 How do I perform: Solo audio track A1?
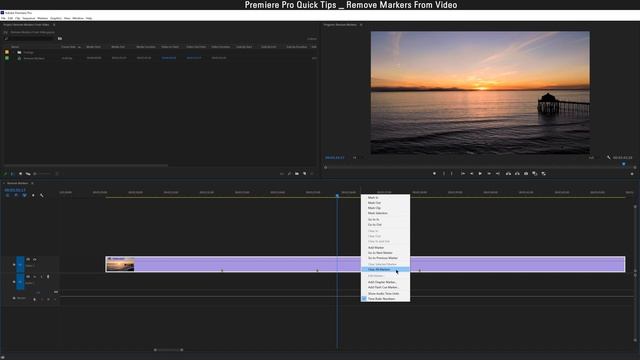click(x=41, y=277)
